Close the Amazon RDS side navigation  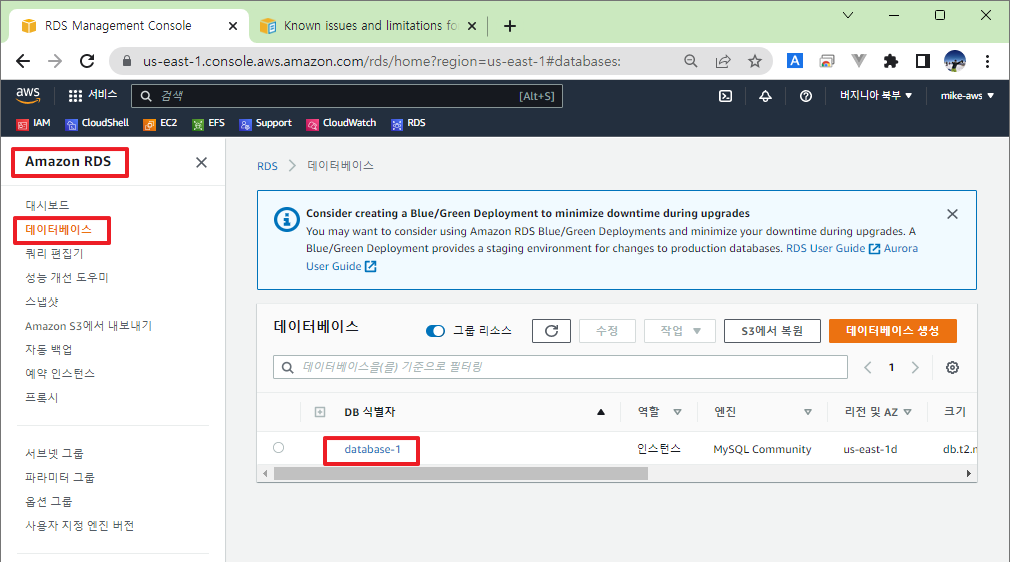point(202,162)
